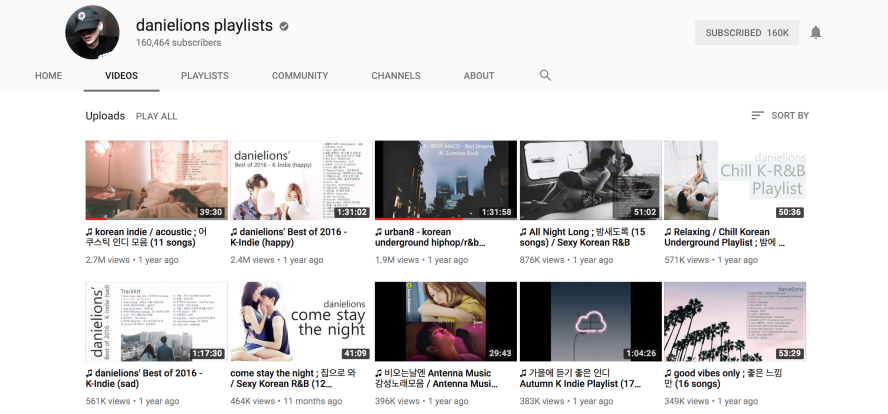888x414 pixels.
Task: Open the Sort By dropdown
Action: point(780,116)
